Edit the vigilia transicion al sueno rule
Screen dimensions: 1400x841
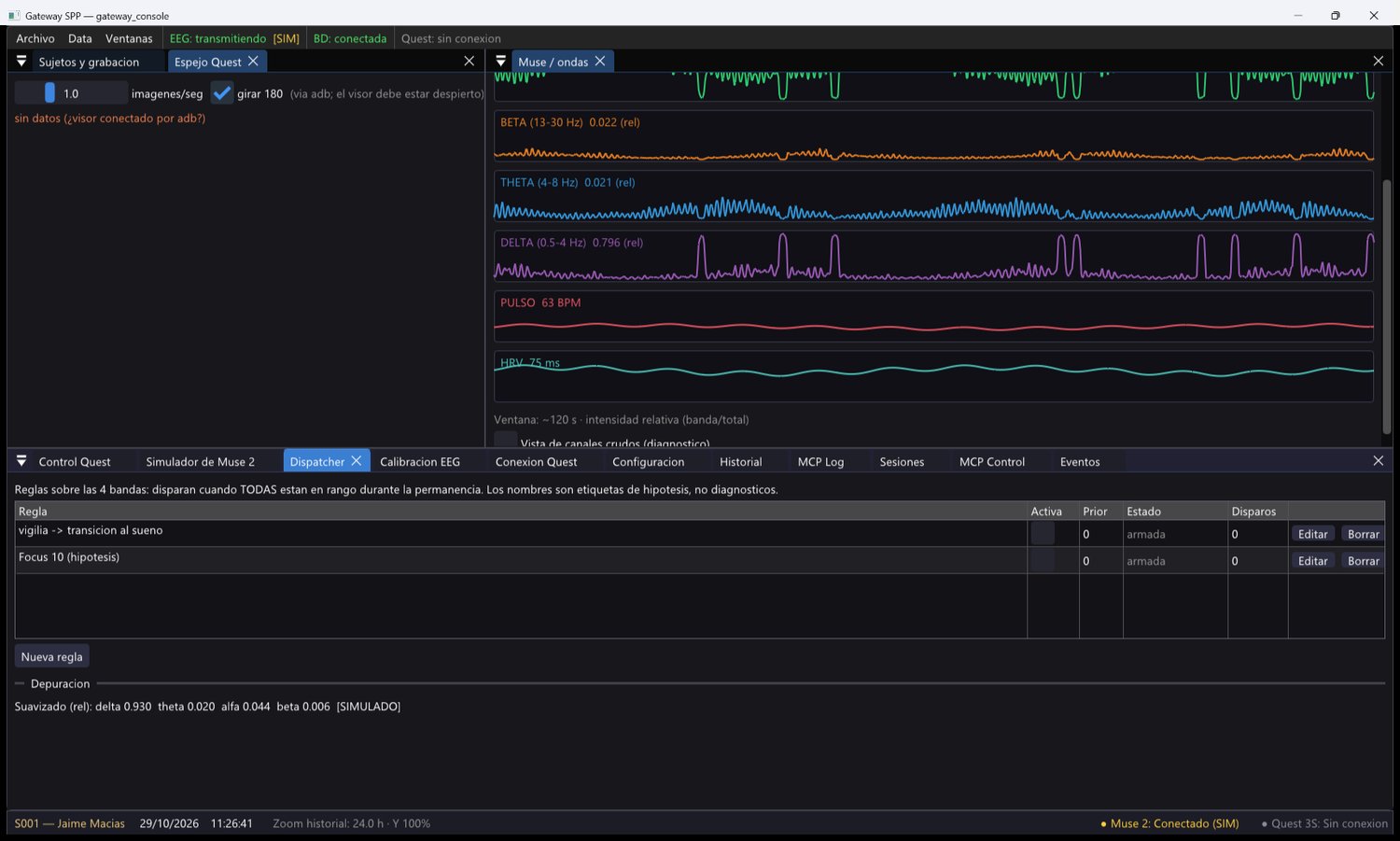1312,534
